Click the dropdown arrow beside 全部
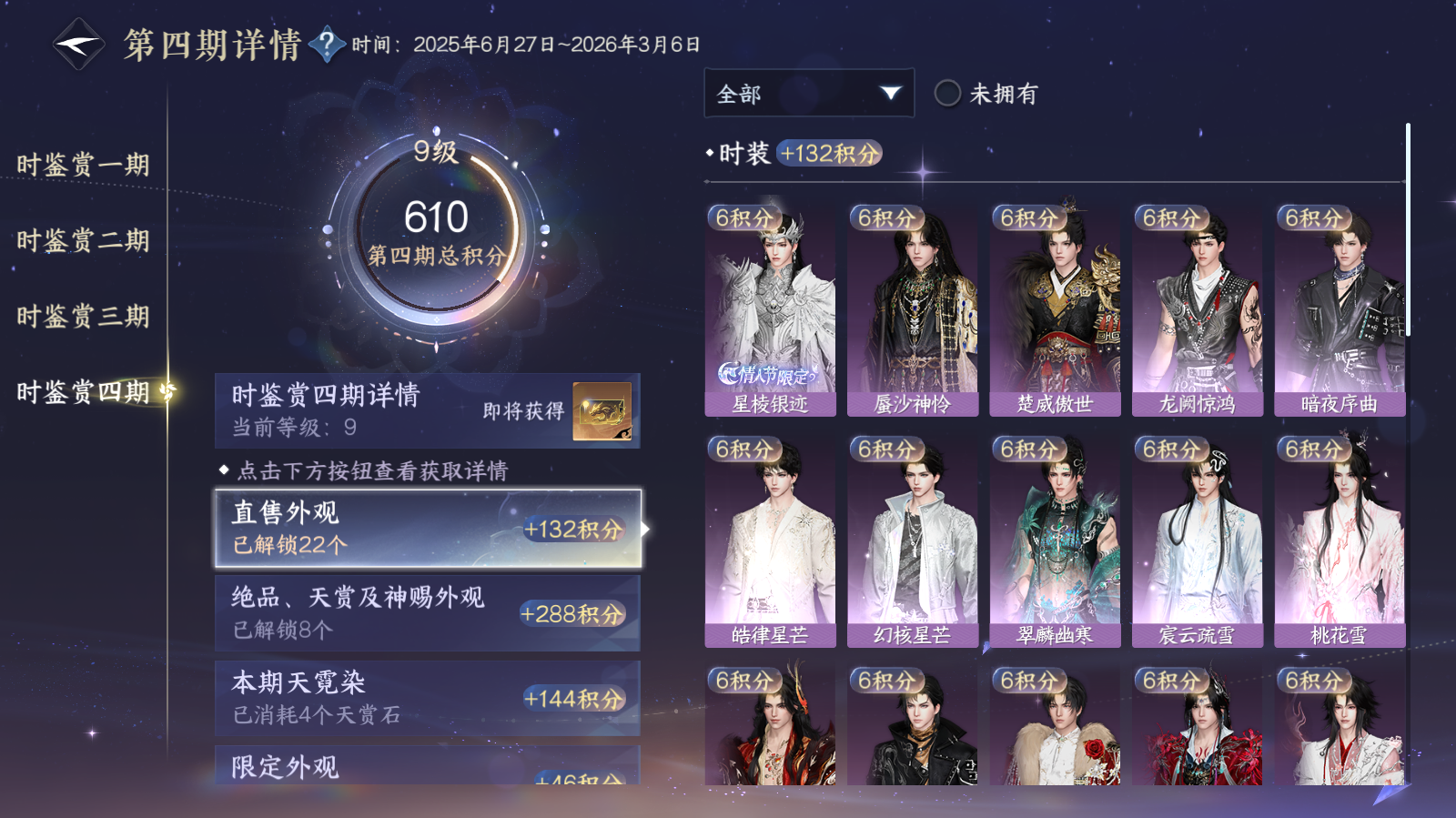 (890, 93)
